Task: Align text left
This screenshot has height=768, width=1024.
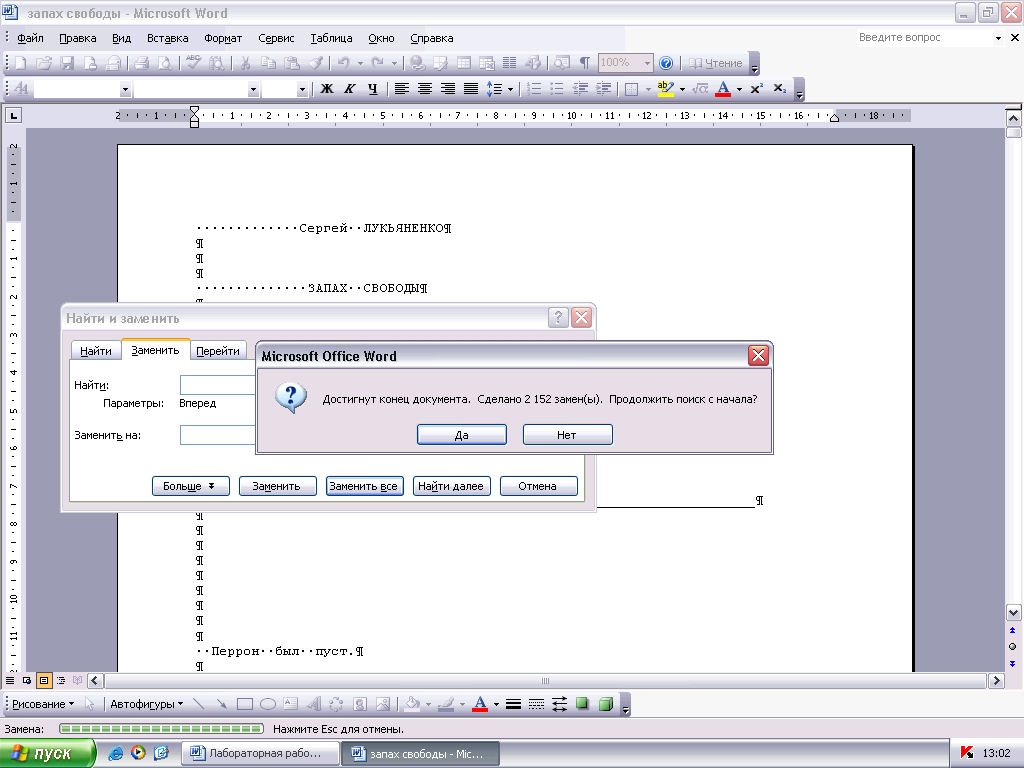Action: (402, 89)
